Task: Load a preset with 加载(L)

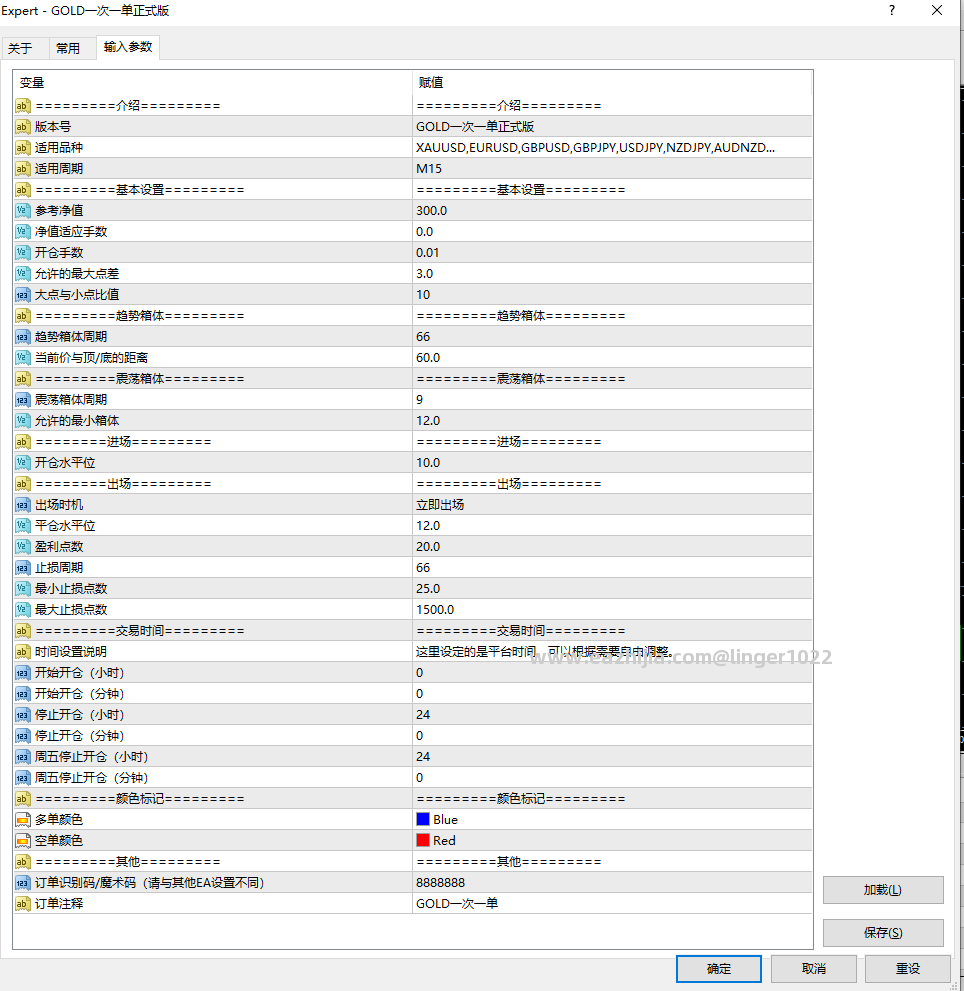Action: click(883, 890)
